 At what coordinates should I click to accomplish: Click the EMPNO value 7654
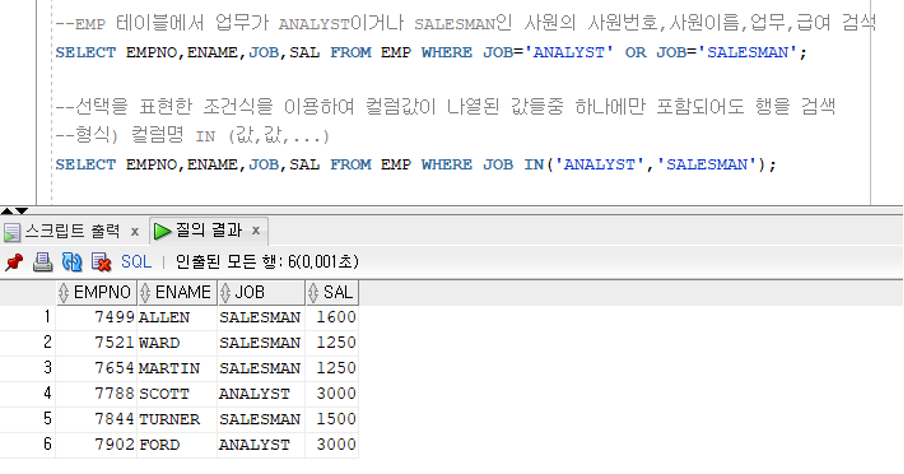(x=96, y=368)
